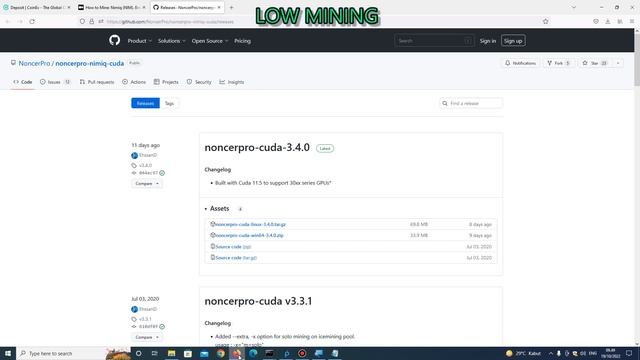The height and width of the screenshot is (360, 640).
Task: Expand the Open Source menu
Action: 210,41
